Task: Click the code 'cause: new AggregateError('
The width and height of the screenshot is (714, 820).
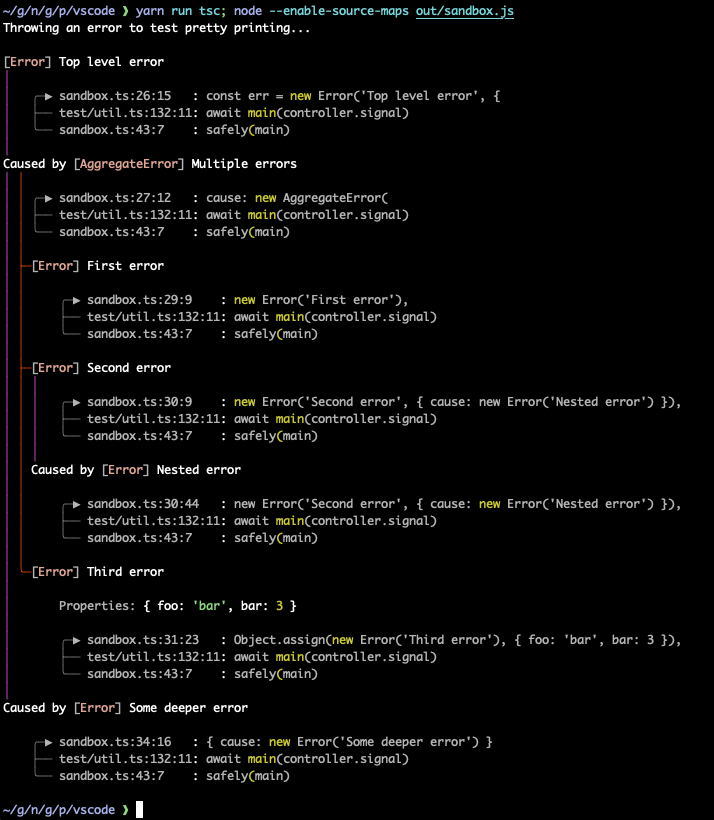Action: click(297, 198)
